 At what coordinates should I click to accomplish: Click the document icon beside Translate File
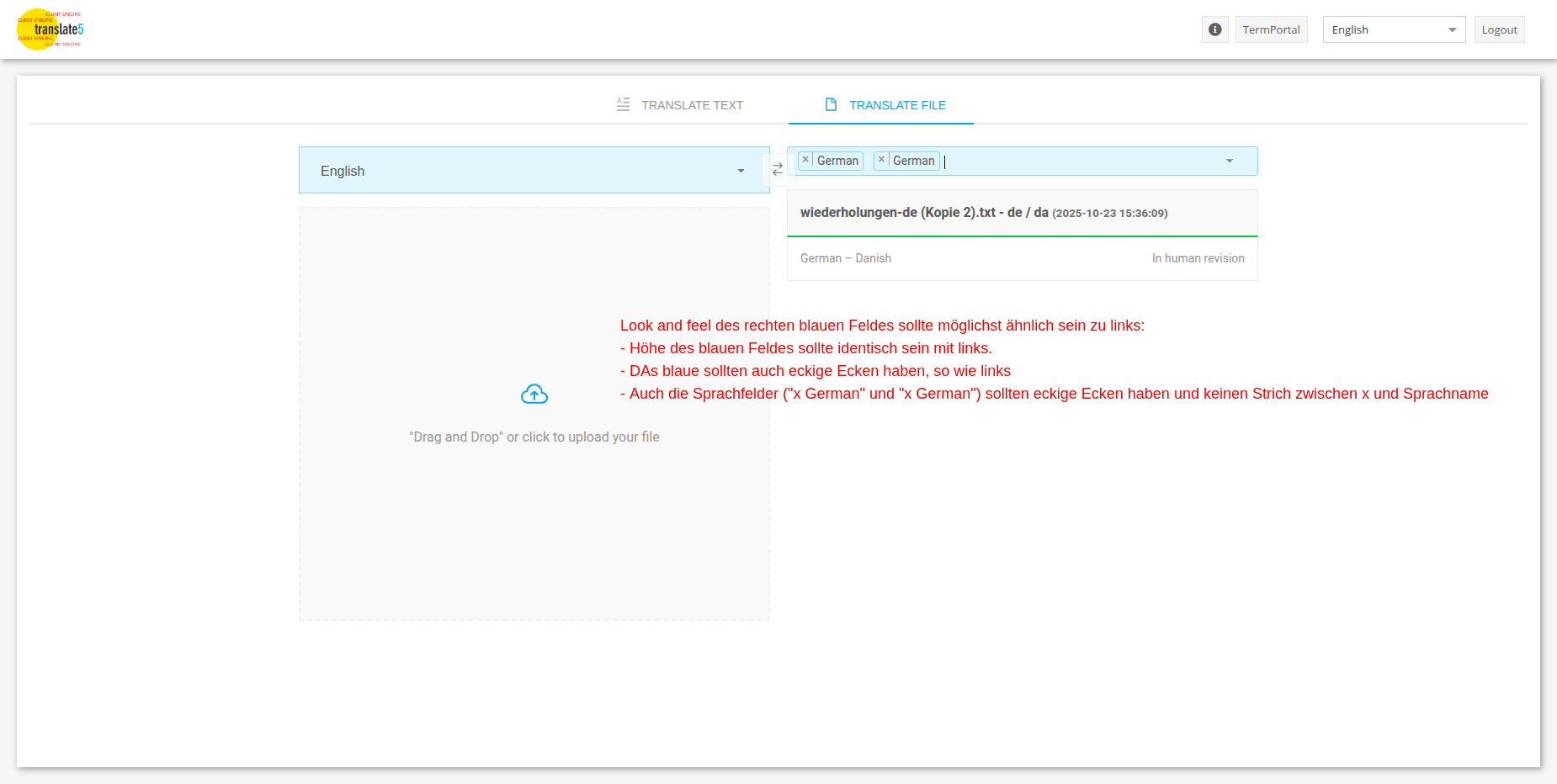click(x=831, y=104)
